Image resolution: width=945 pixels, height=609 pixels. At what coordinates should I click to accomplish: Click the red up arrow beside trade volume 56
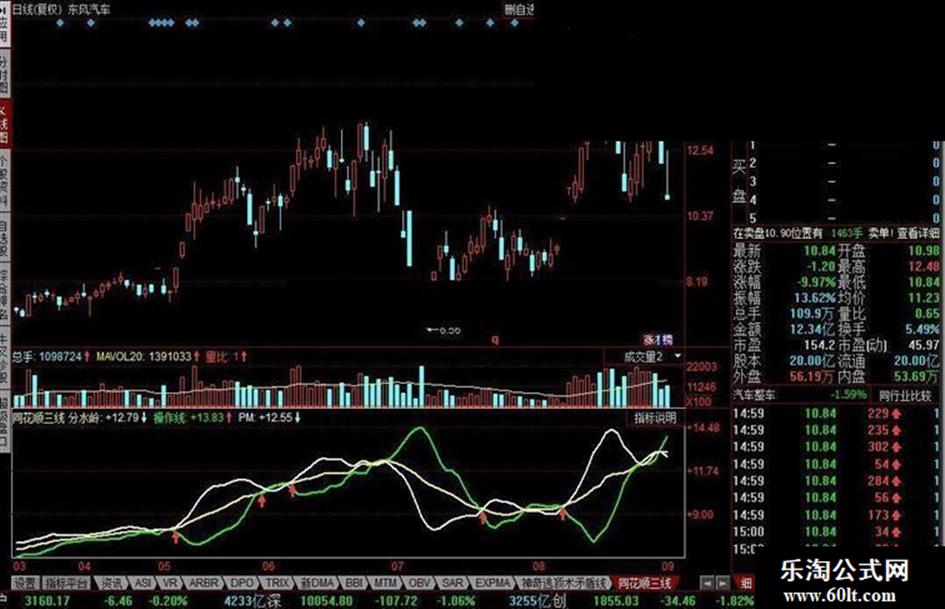point(896,498)
